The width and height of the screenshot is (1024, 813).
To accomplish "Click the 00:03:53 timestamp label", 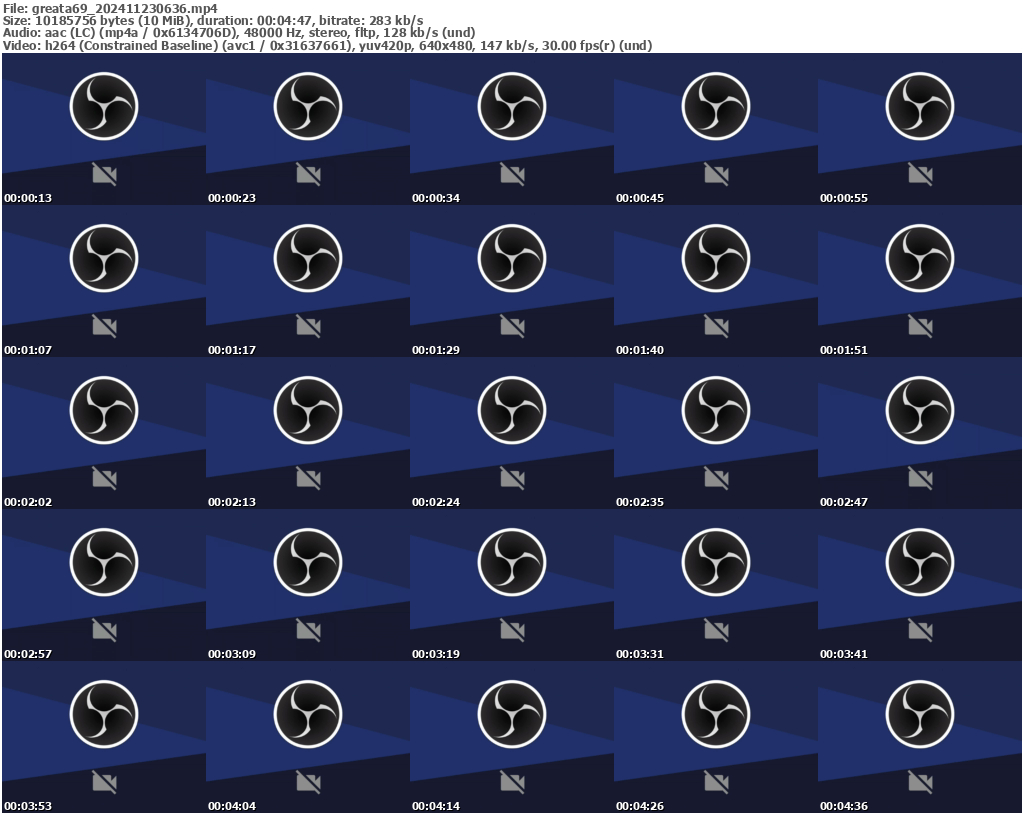I will (x=28, y=806).
